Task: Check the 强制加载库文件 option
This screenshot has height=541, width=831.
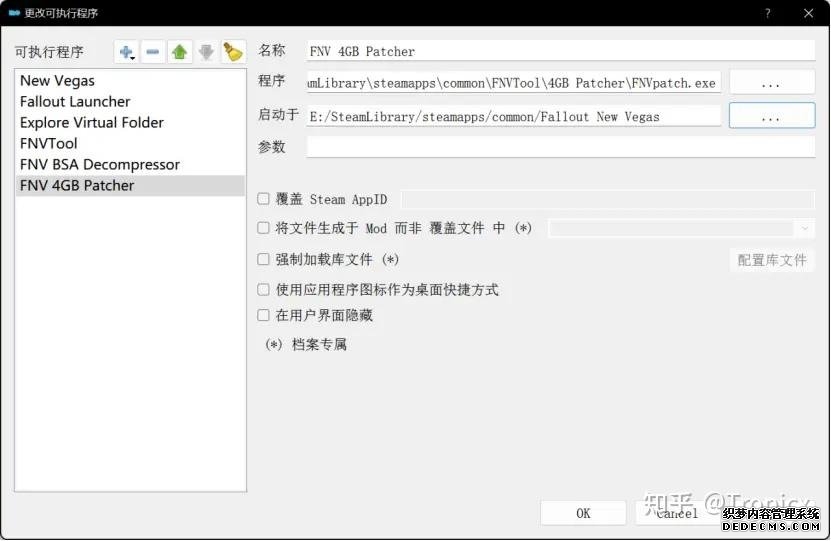Action: (264, 259)
